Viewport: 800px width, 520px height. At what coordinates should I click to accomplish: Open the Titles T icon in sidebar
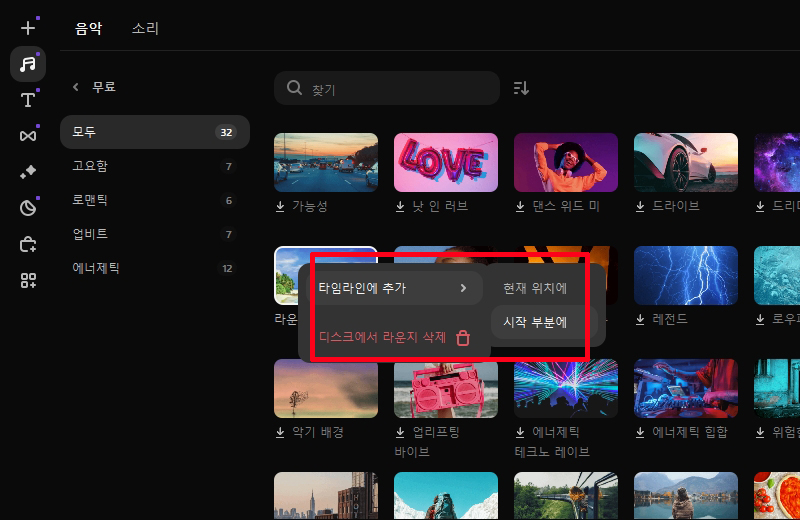coord(28,100)
